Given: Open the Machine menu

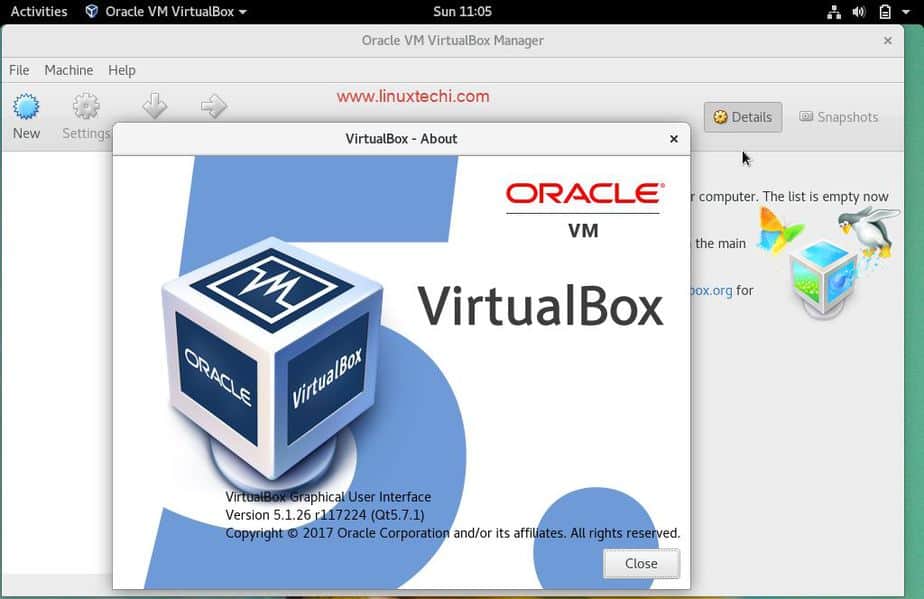Looking at the screenshot, I should 69,70.
